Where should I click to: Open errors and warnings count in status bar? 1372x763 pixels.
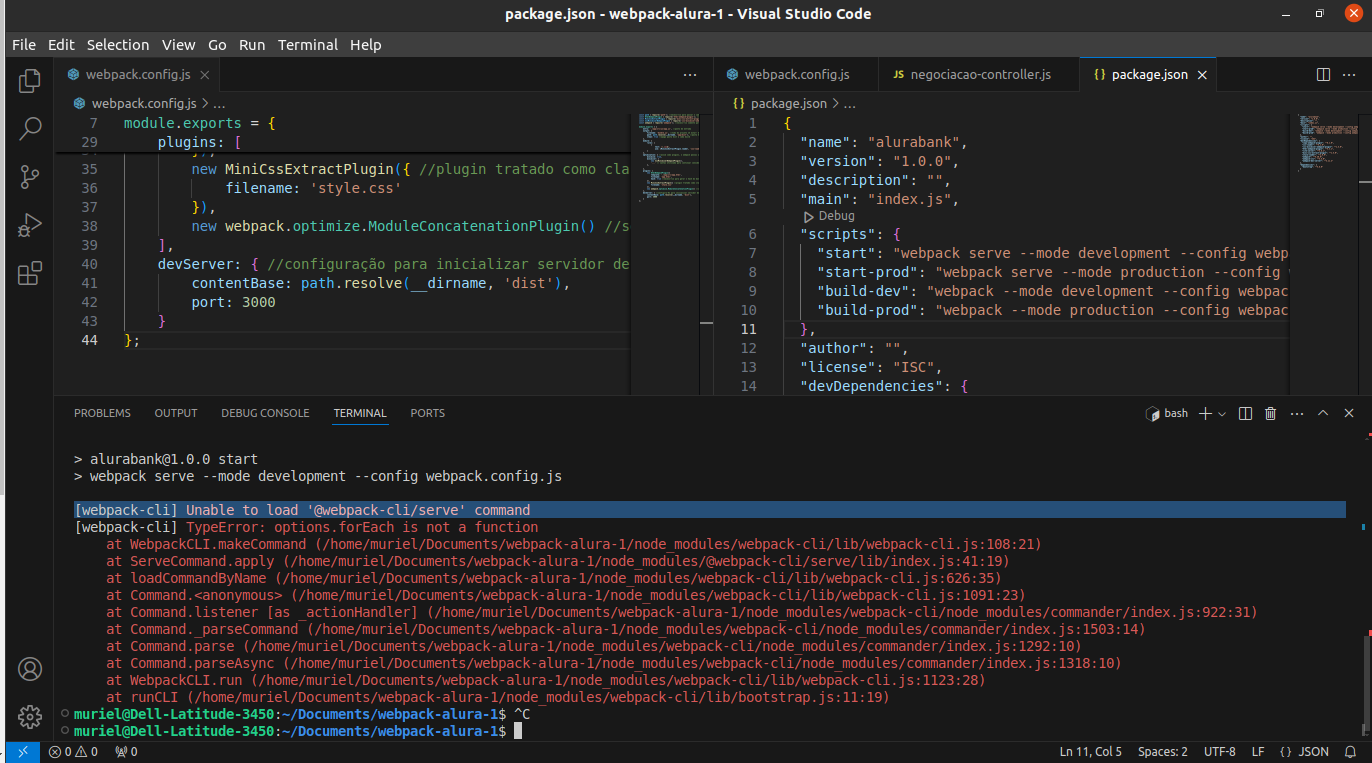(x=73, y=752)
